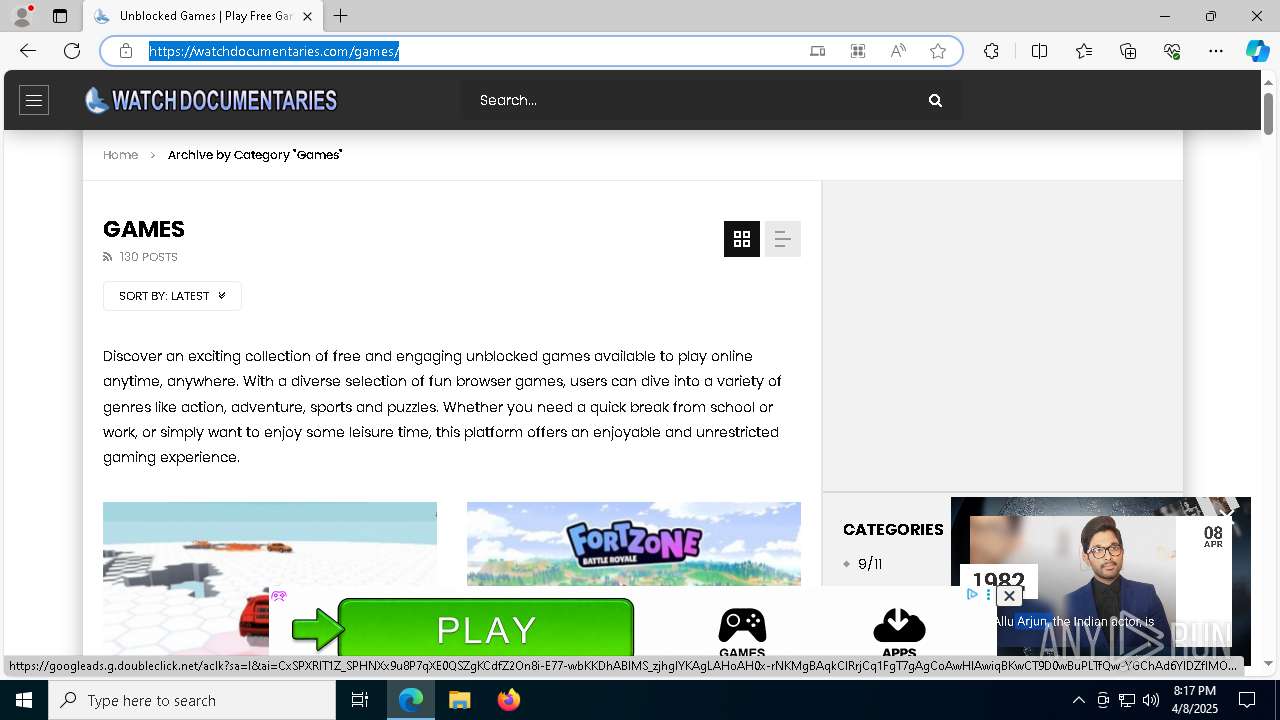The image size is (1280, 720).
Task: Open the tab actions menu
Action: [60, 16]
